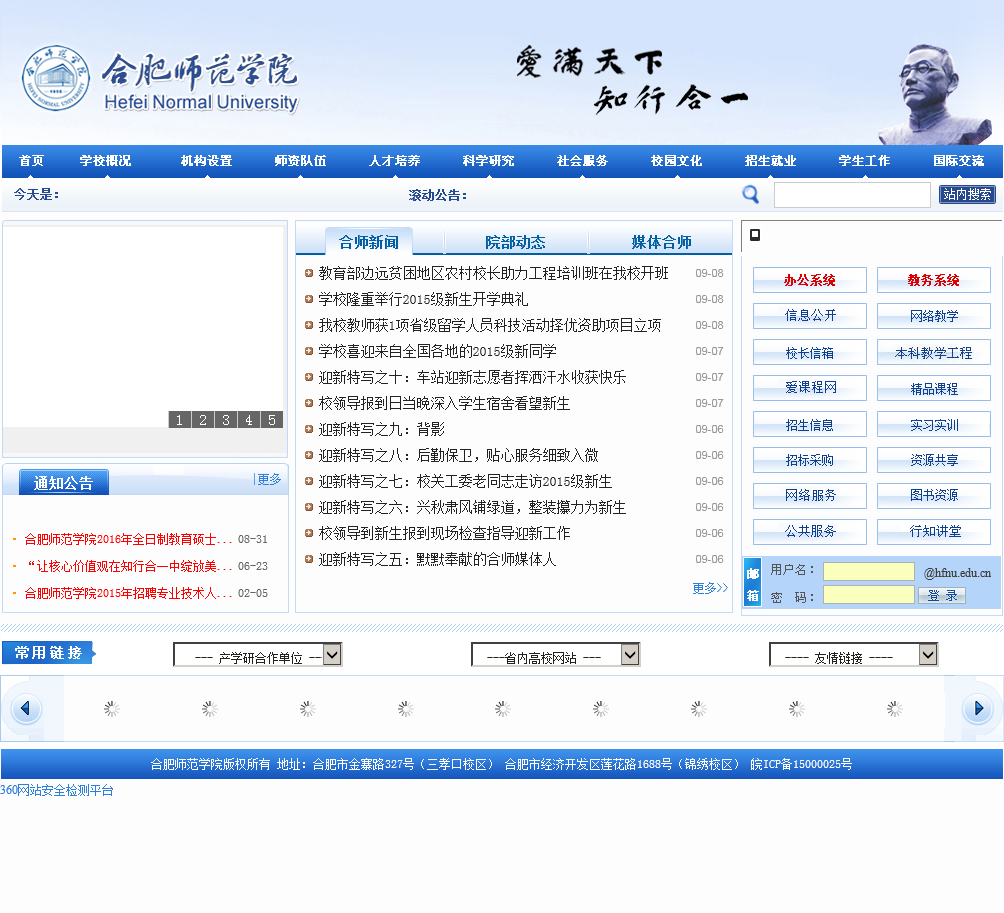Open 实习实训 quick link
1004x913 pixels.
(x=934, y=424)
